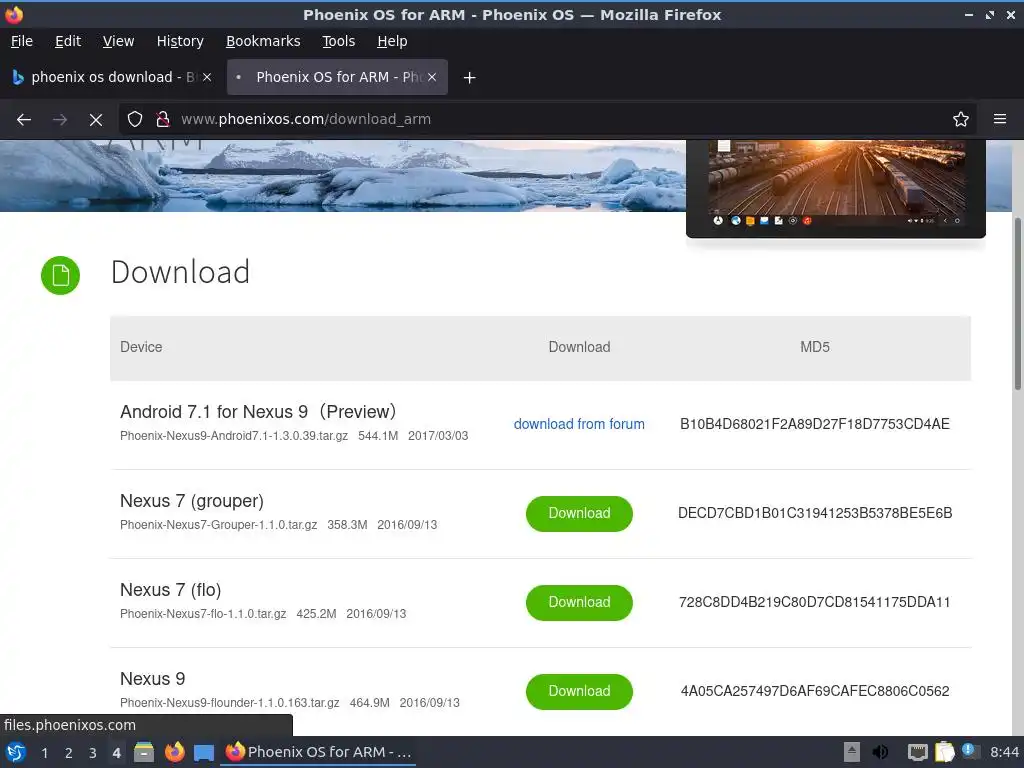Viewport: 1024px width, 768px height.
Task: Click the green Download document icon
Action: click(60, 275)
